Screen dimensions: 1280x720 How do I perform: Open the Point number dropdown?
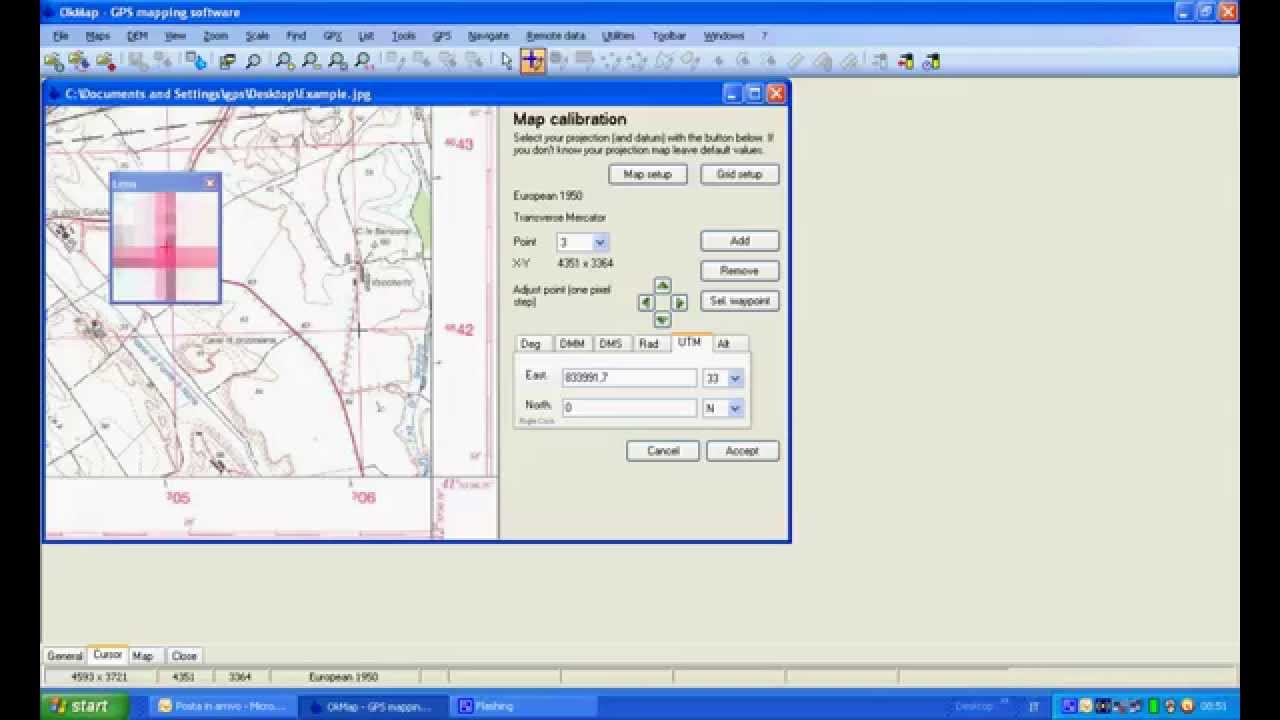(x=599, y=242)
